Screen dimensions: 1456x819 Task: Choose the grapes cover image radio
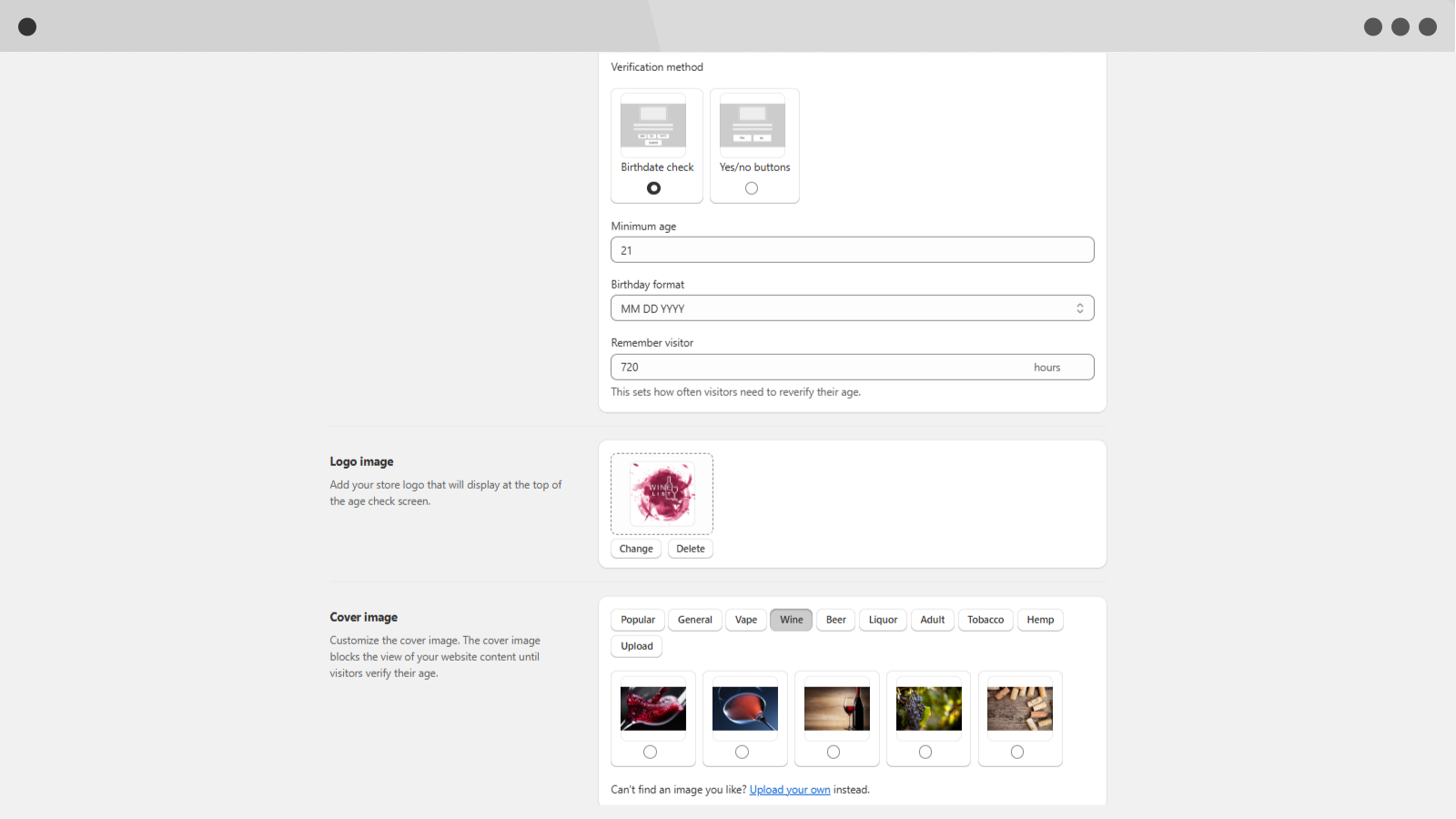click(925, 752)
